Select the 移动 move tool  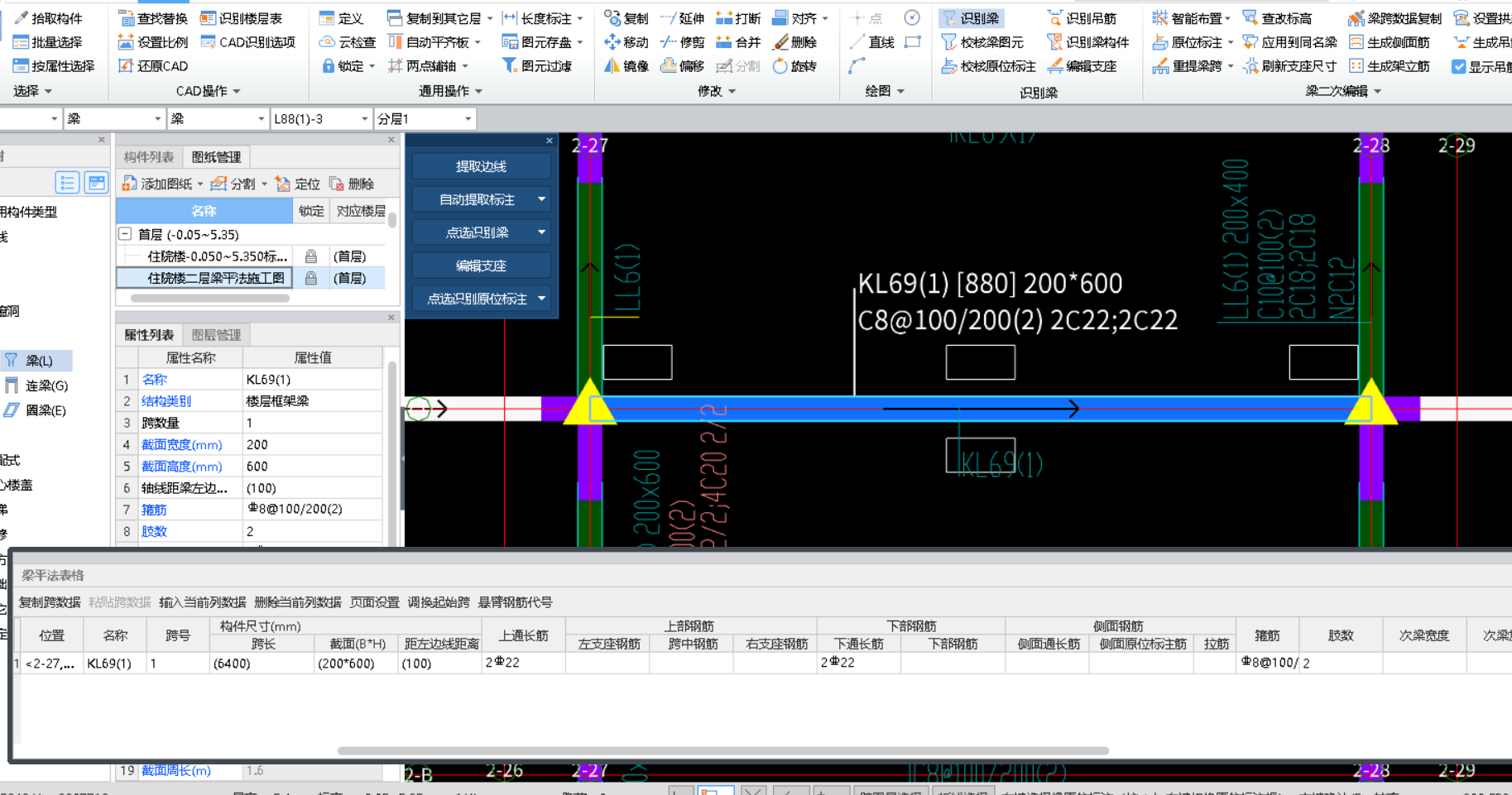(626, 42)
